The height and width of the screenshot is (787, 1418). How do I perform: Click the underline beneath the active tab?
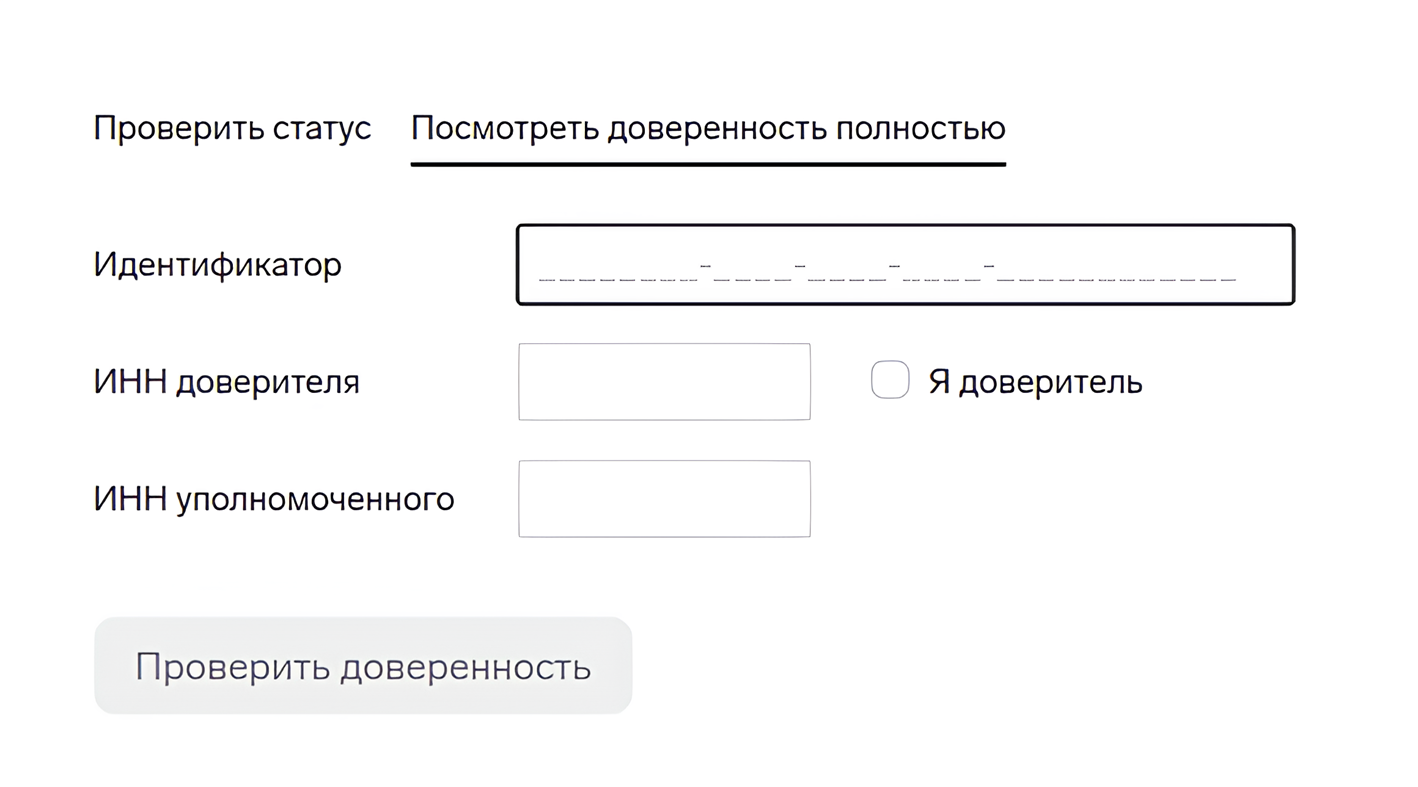click(x=708, y=164)
